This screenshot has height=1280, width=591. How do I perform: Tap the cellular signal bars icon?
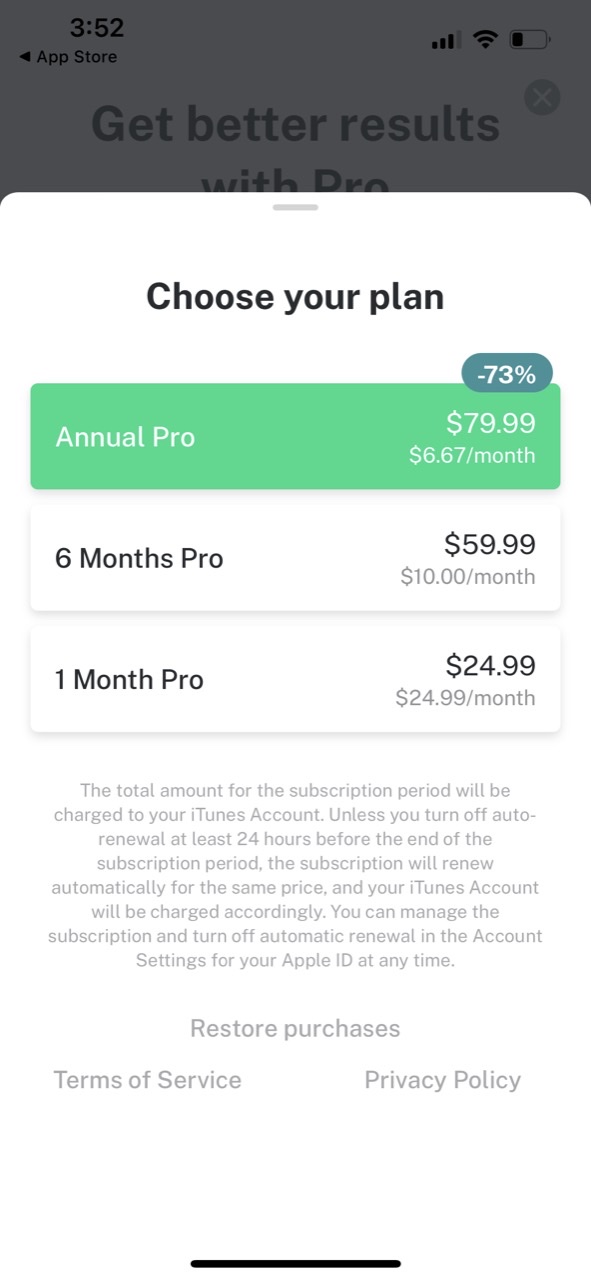(x=445, y=41)
